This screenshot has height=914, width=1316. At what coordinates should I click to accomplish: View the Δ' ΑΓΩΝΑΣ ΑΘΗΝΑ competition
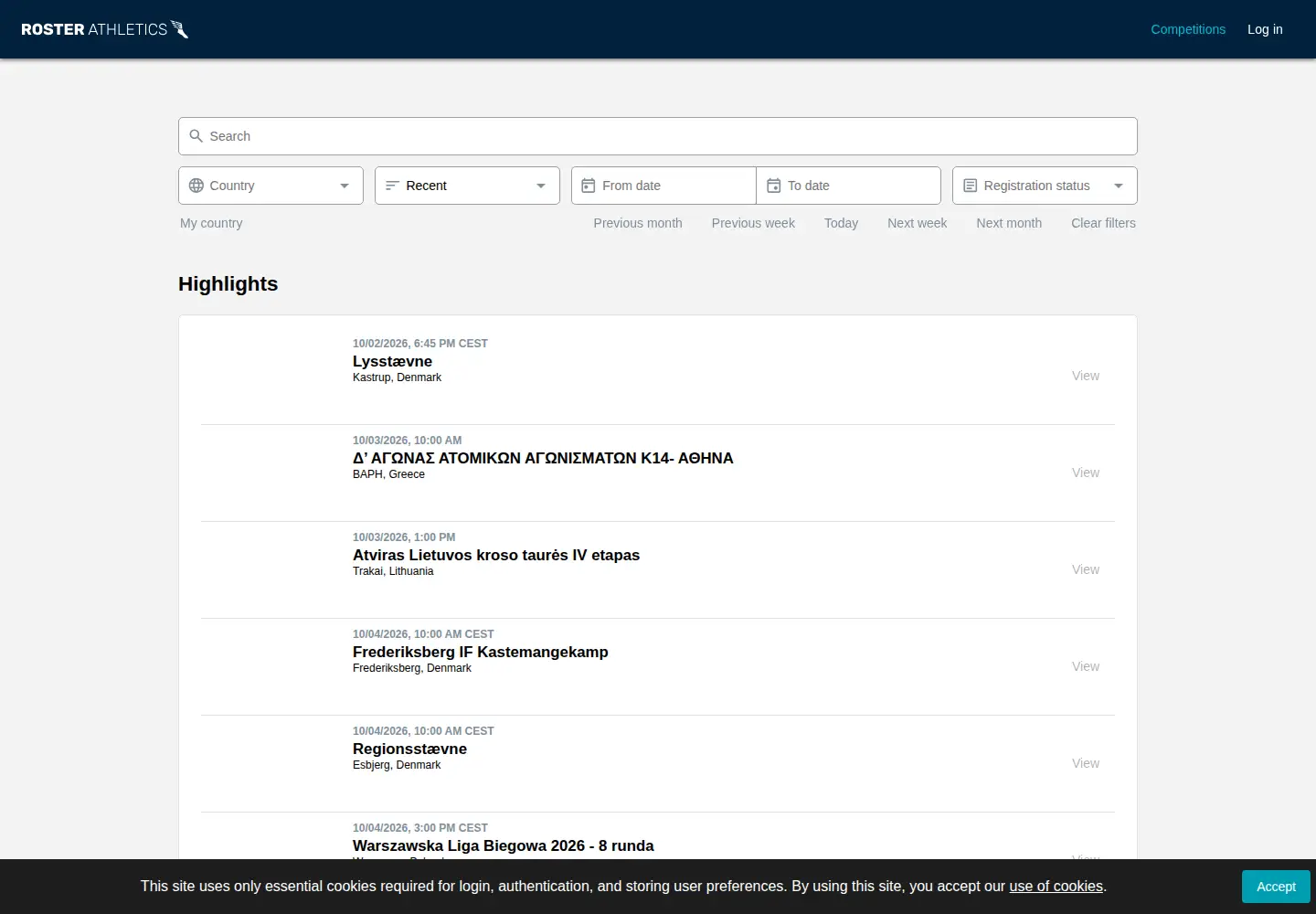point(1086,473)
